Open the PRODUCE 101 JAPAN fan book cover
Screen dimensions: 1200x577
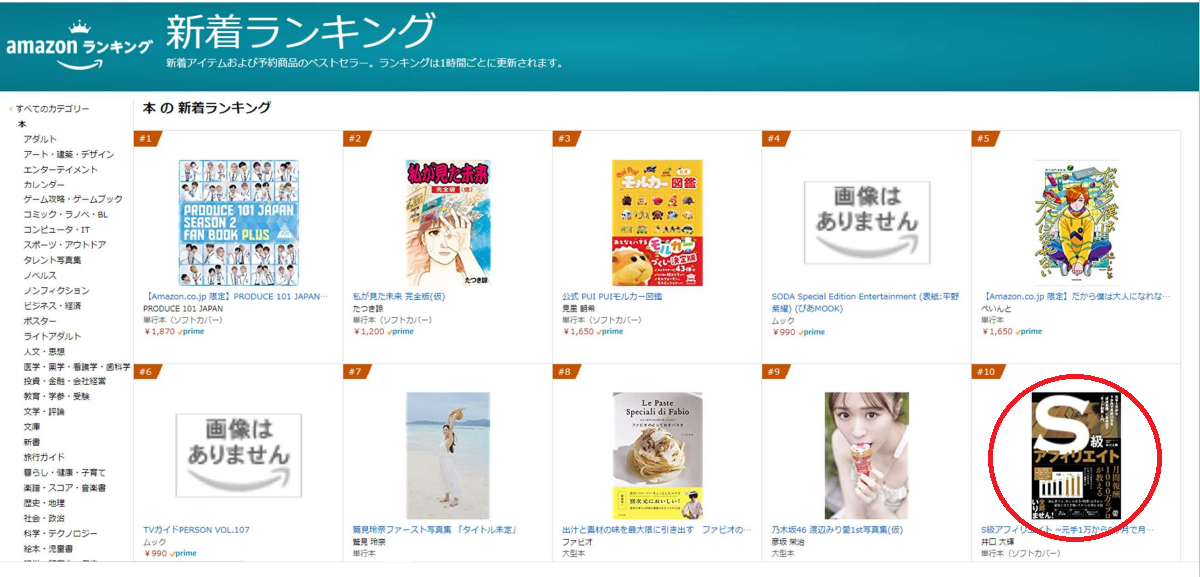point(238,223)
